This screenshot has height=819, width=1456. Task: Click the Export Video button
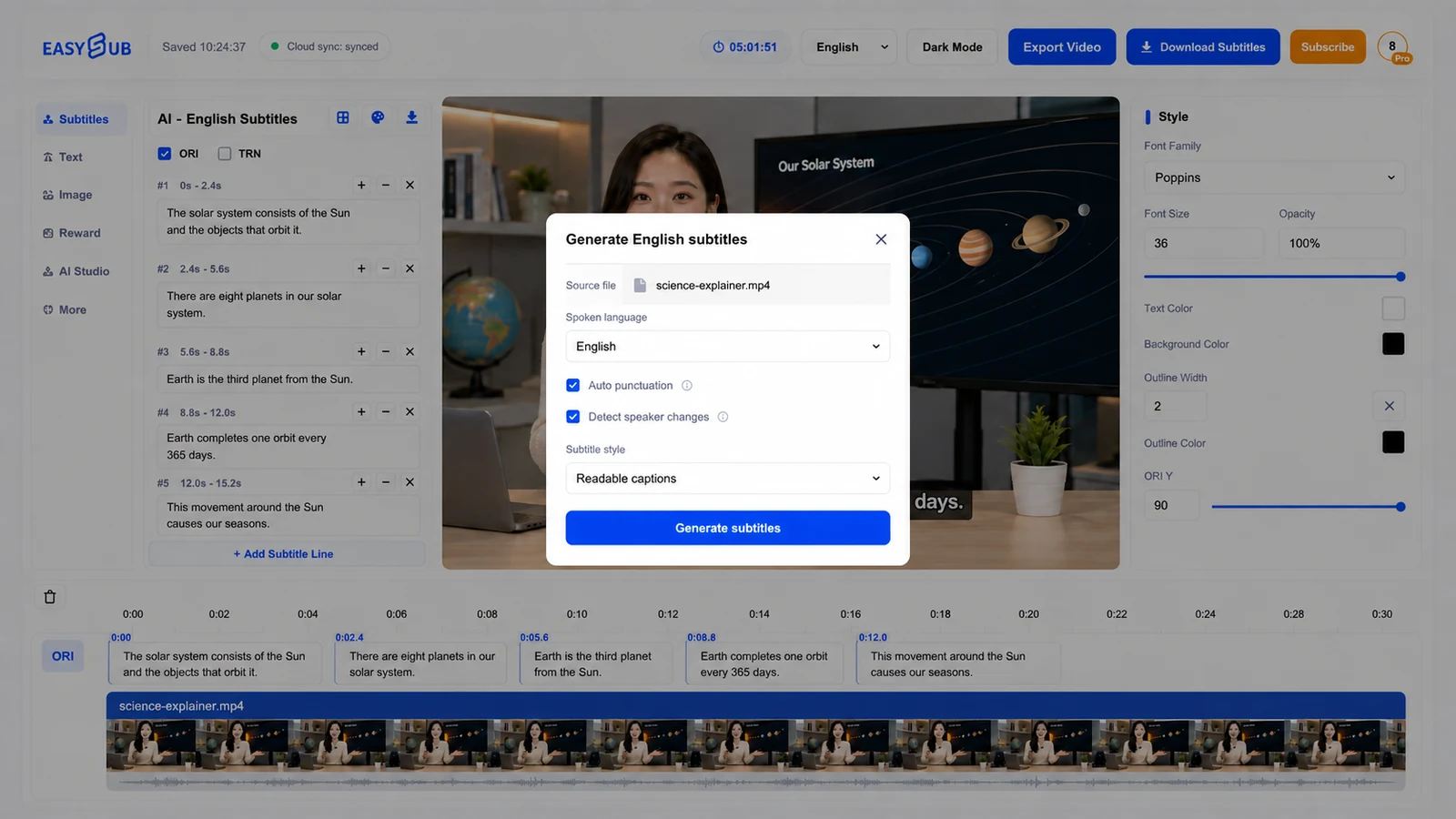[1061, 47]
